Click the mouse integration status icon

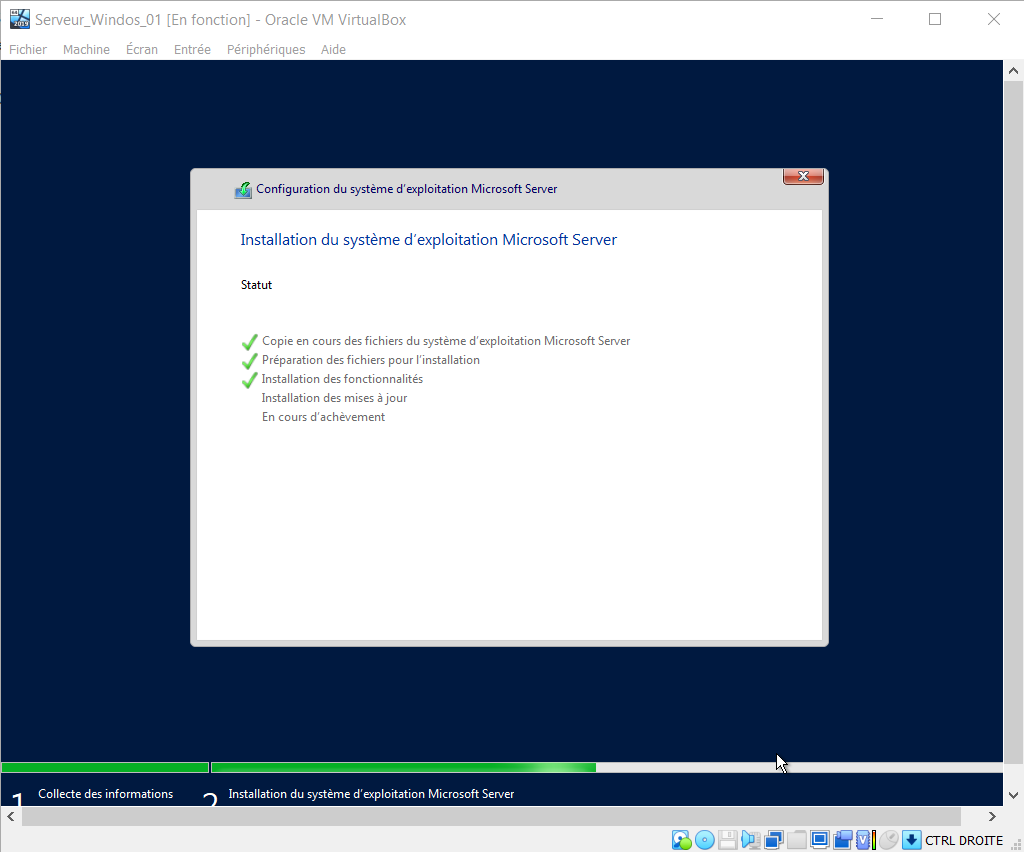coord(888,840)
